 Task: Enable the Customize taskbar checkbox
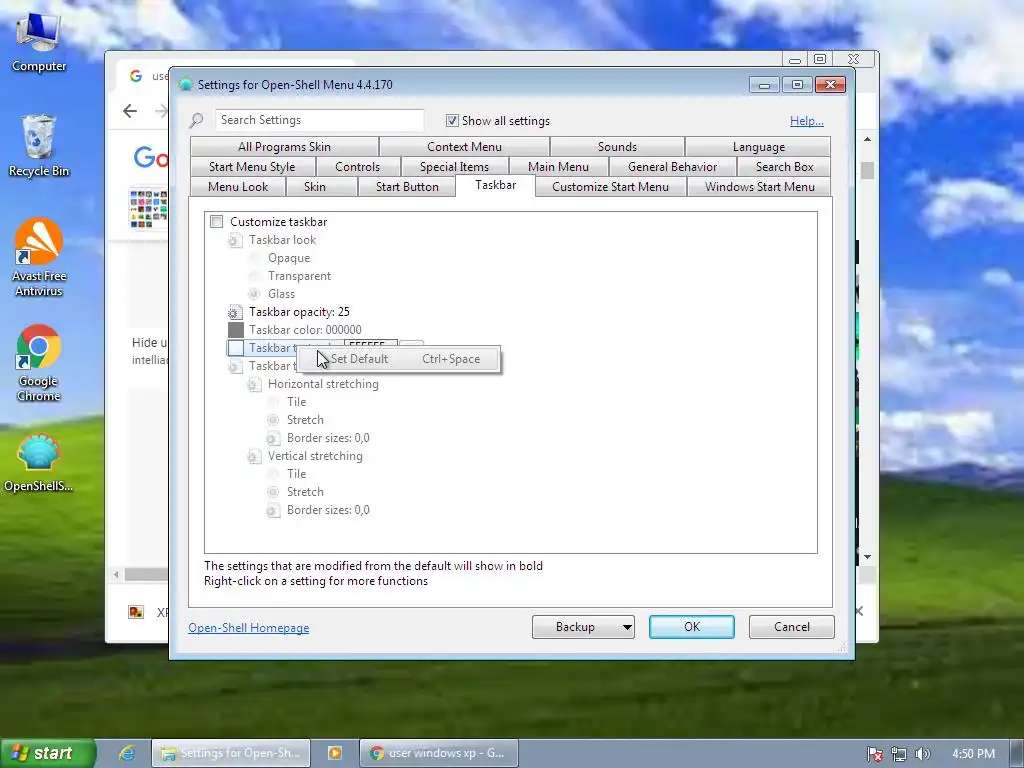tap(217, 222)
